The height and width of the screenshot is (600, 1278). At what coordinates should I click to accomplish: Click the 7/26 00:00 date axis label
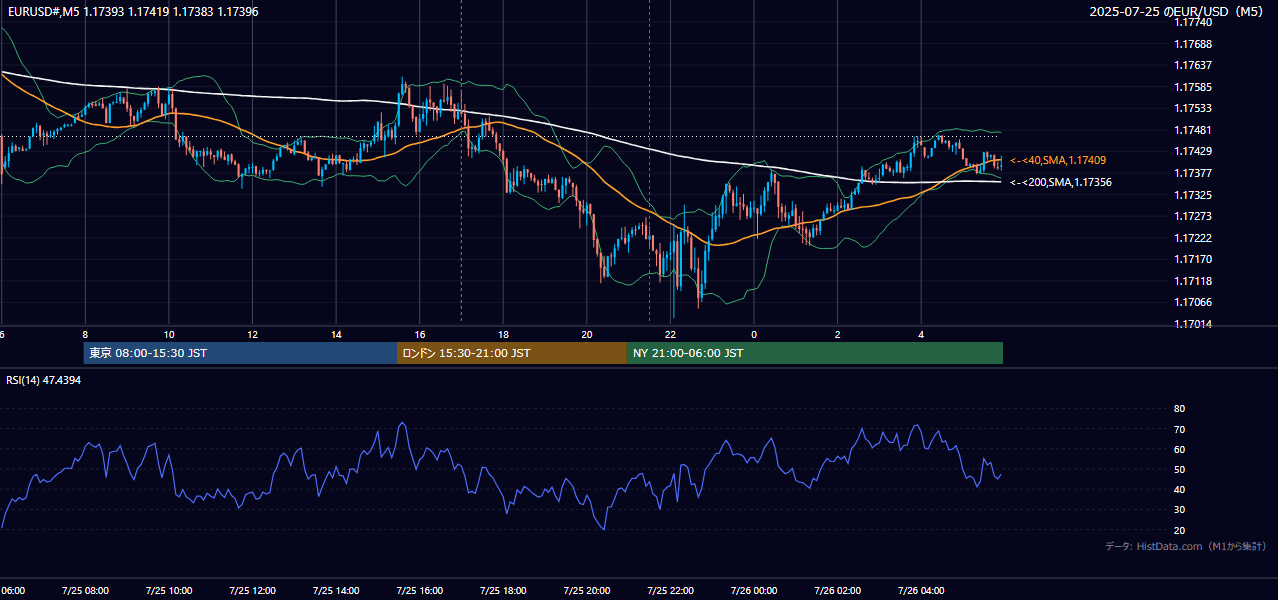pyautogui.click(x=754, y=590)
